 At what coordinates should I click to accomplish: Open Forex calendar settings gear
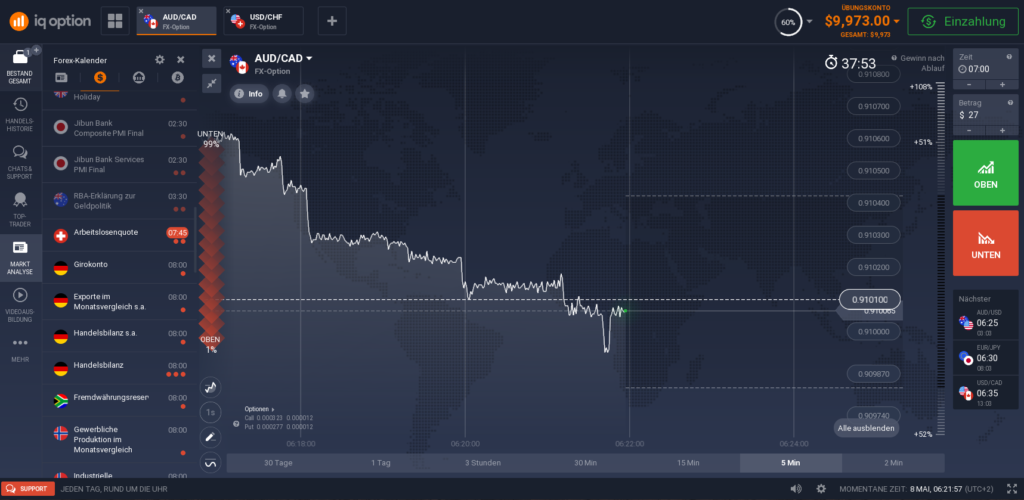tap(159, 60)
